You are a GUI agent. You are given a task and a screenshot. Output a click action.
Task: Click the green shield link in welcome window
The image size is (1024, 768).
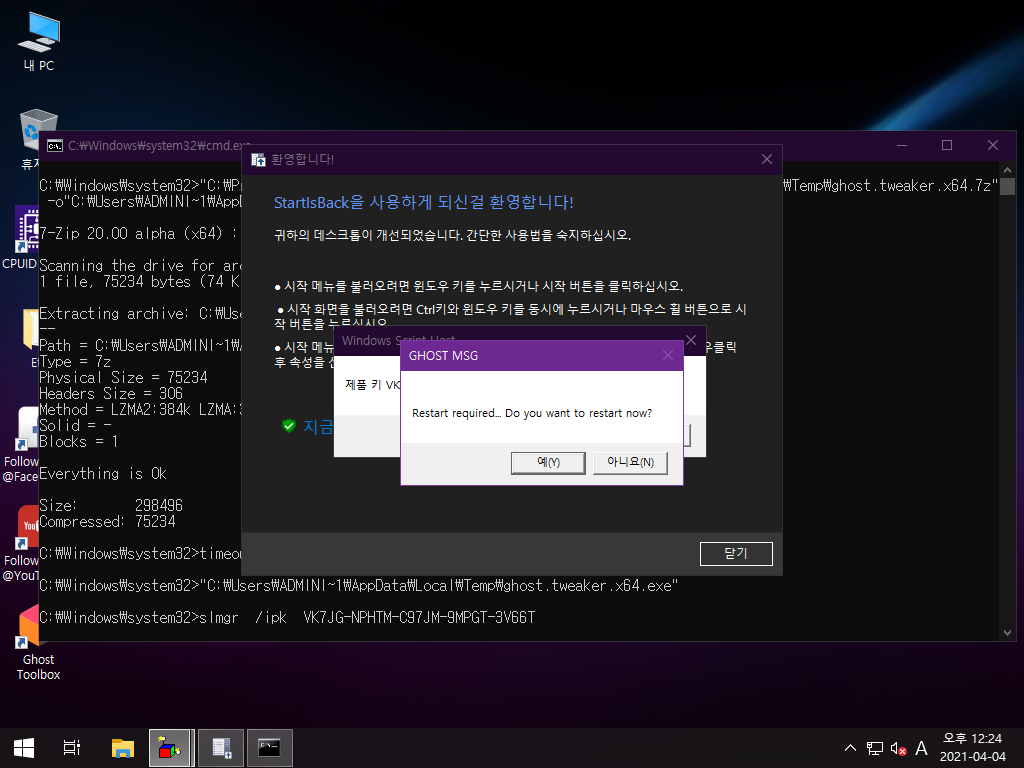tap(307, 426)
